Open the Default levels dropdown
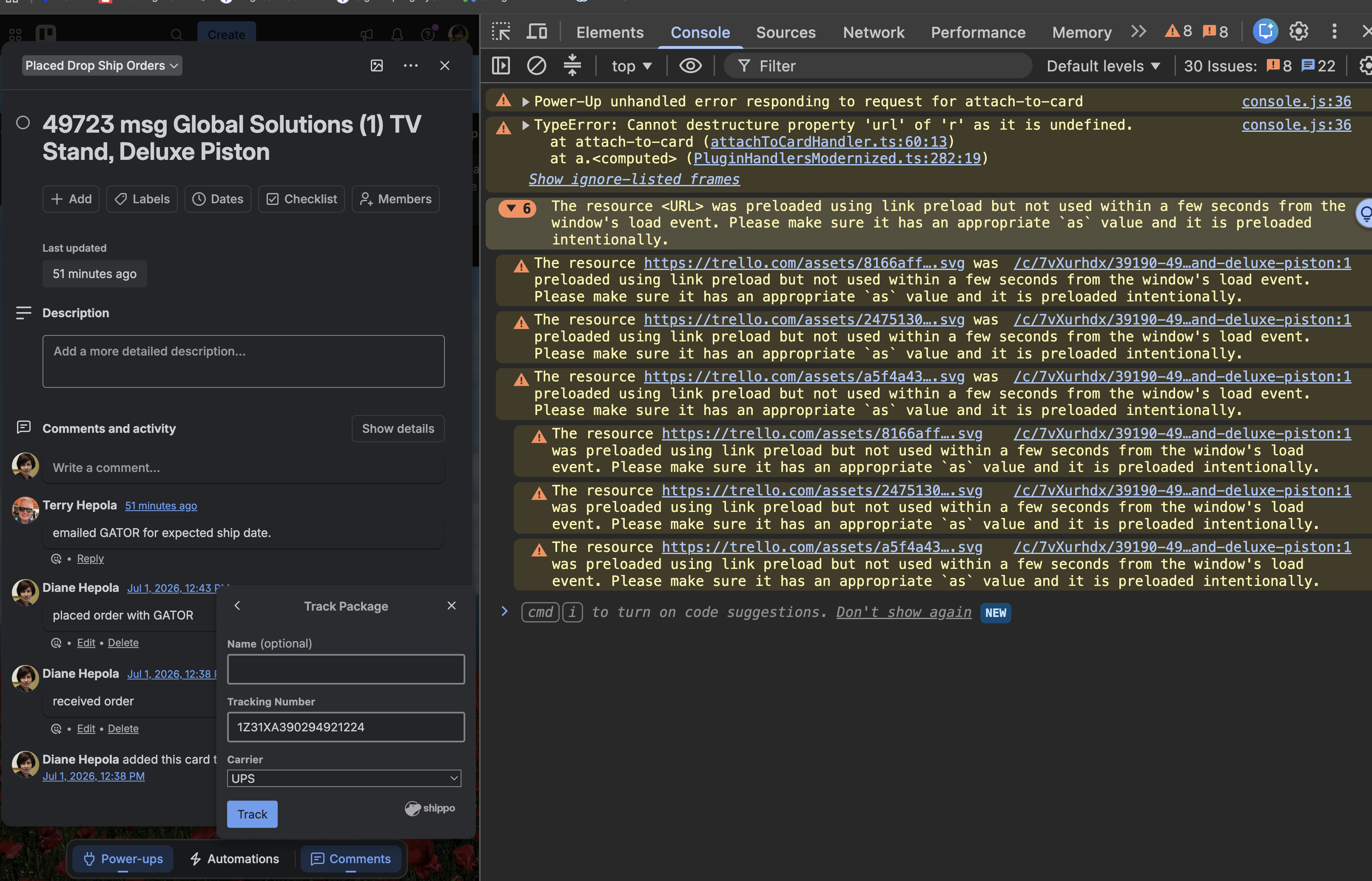Viewport: 1372px width, 881px height. point(1103,66)
